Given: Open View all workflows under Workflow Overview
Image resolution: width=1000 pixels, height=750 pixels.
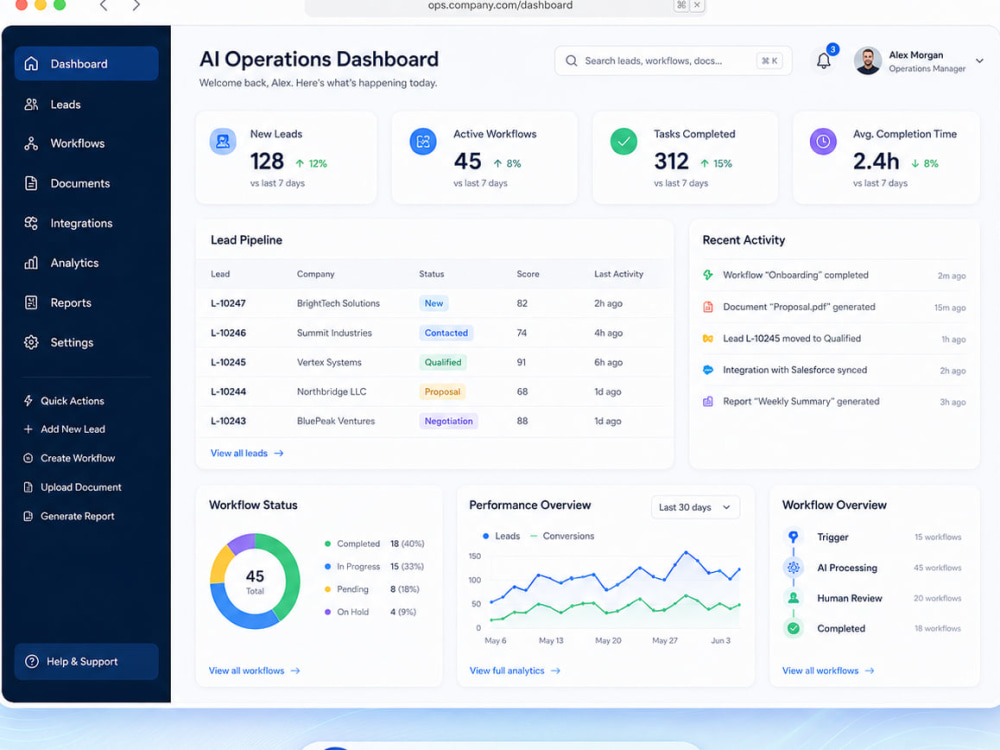Looking at the screenshot, I should pyautogui.click(x=828, y=670).
